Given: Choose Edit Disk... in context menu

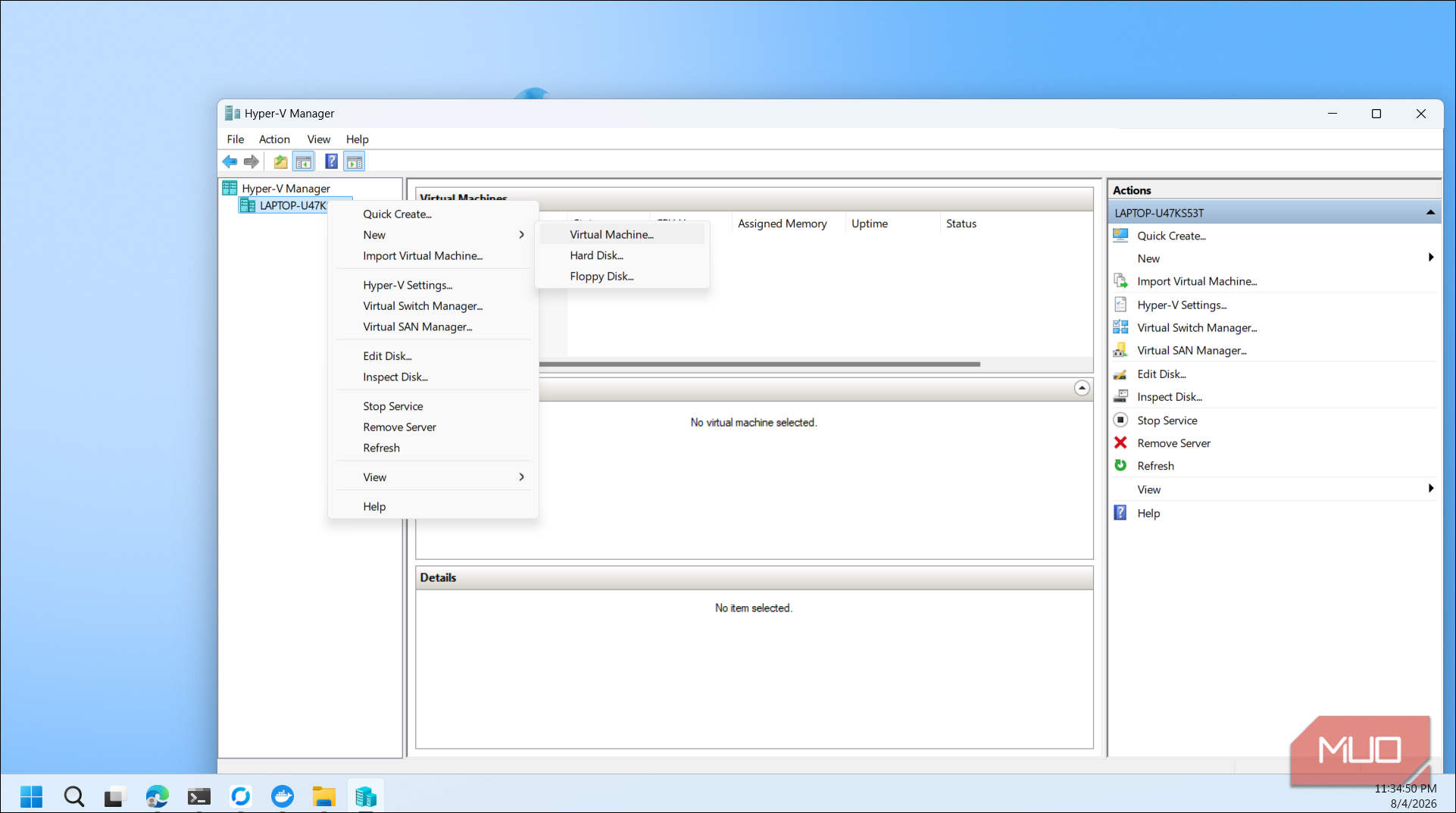Looking at the screenshot, I should coord(433,356).
